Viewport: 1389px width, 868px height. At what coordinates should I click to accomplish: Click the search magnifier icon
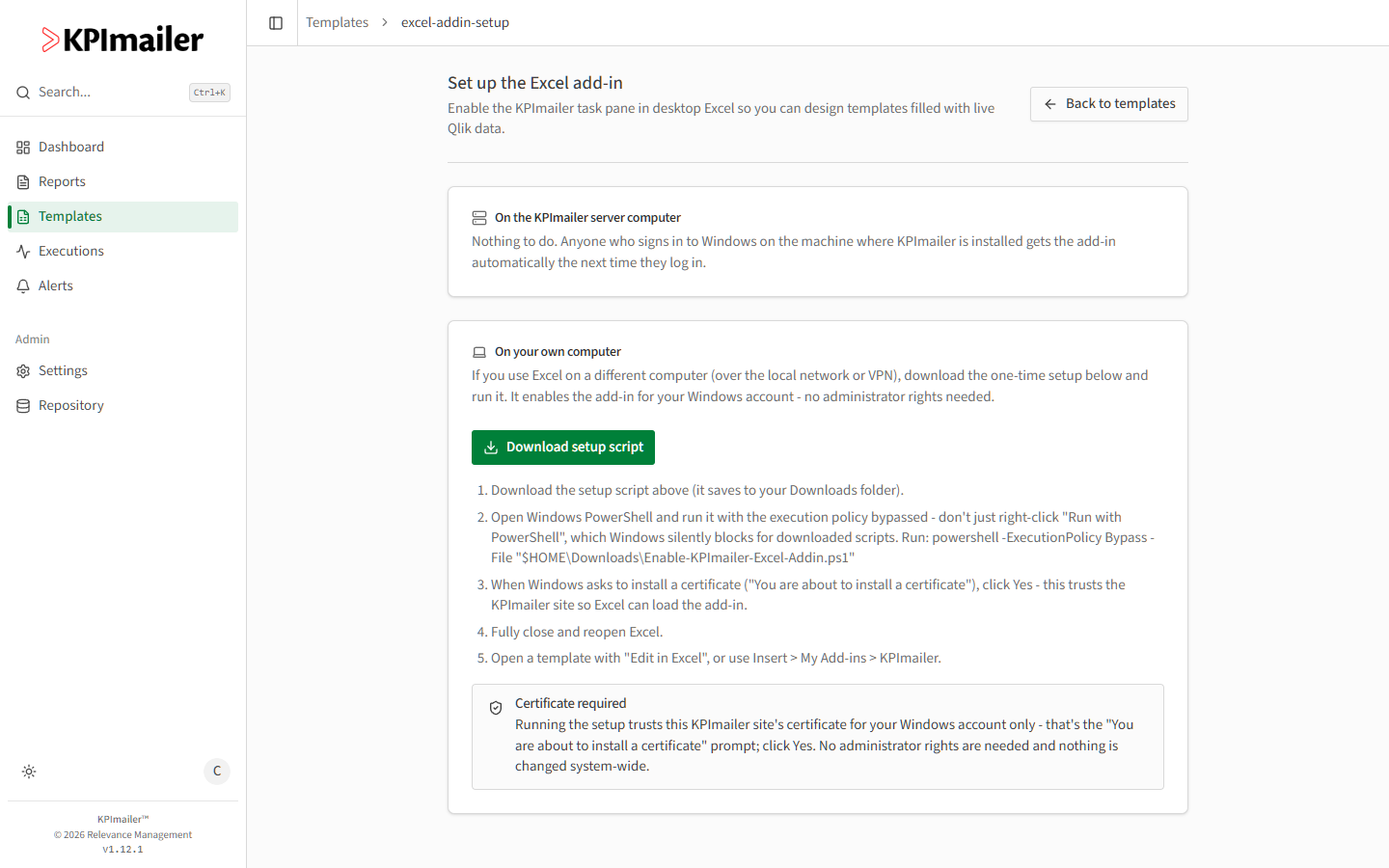point(23,93)
